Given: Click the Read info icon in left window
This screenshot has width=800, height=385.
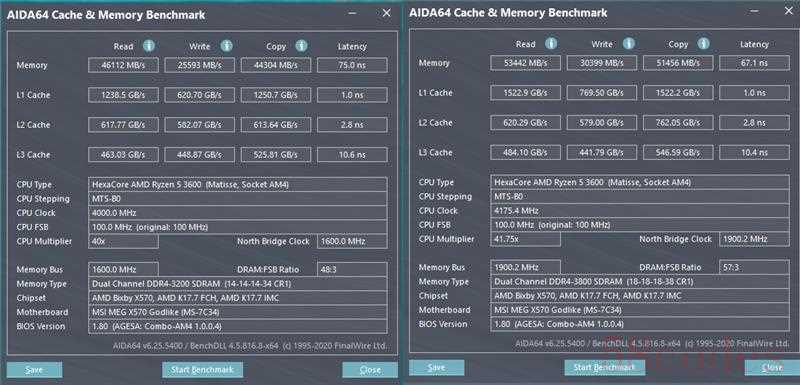Looking at the screenshot, I should pos(148,46).
